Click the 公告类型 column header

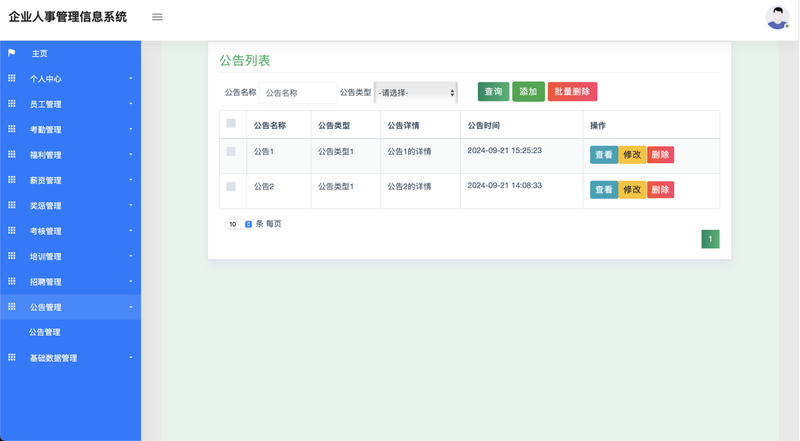pyautogui.click(x=334, y=125)
